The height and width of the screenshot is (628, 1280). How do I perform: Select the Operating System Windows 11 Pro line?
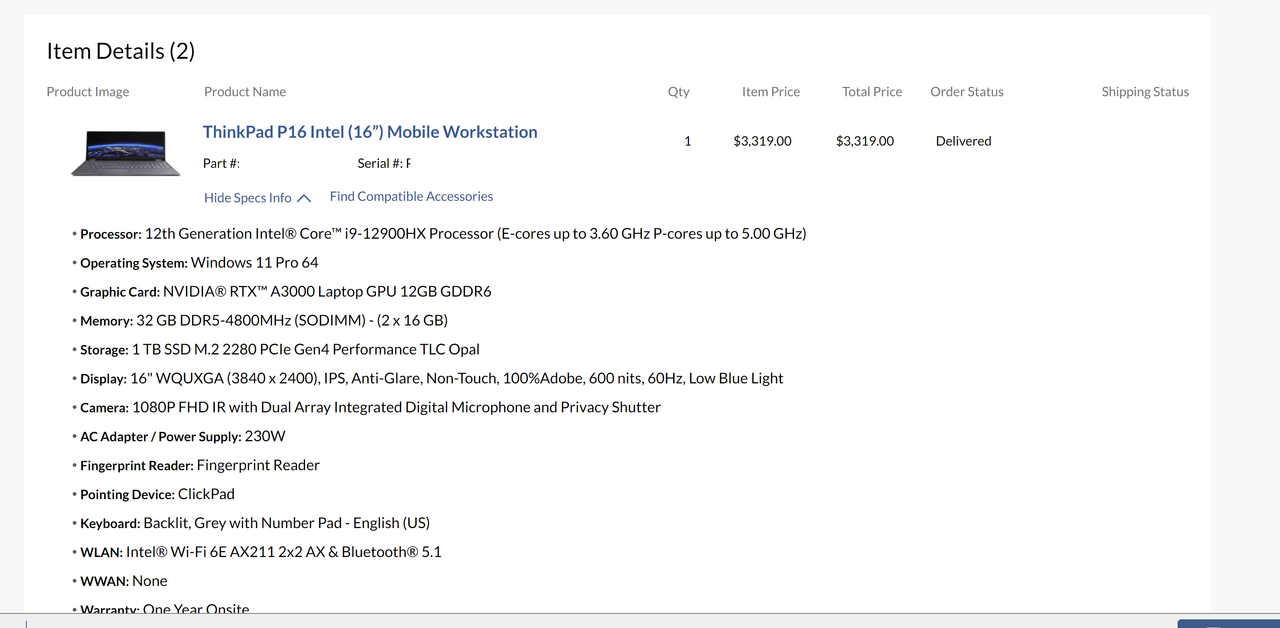[x=195, y=263]
